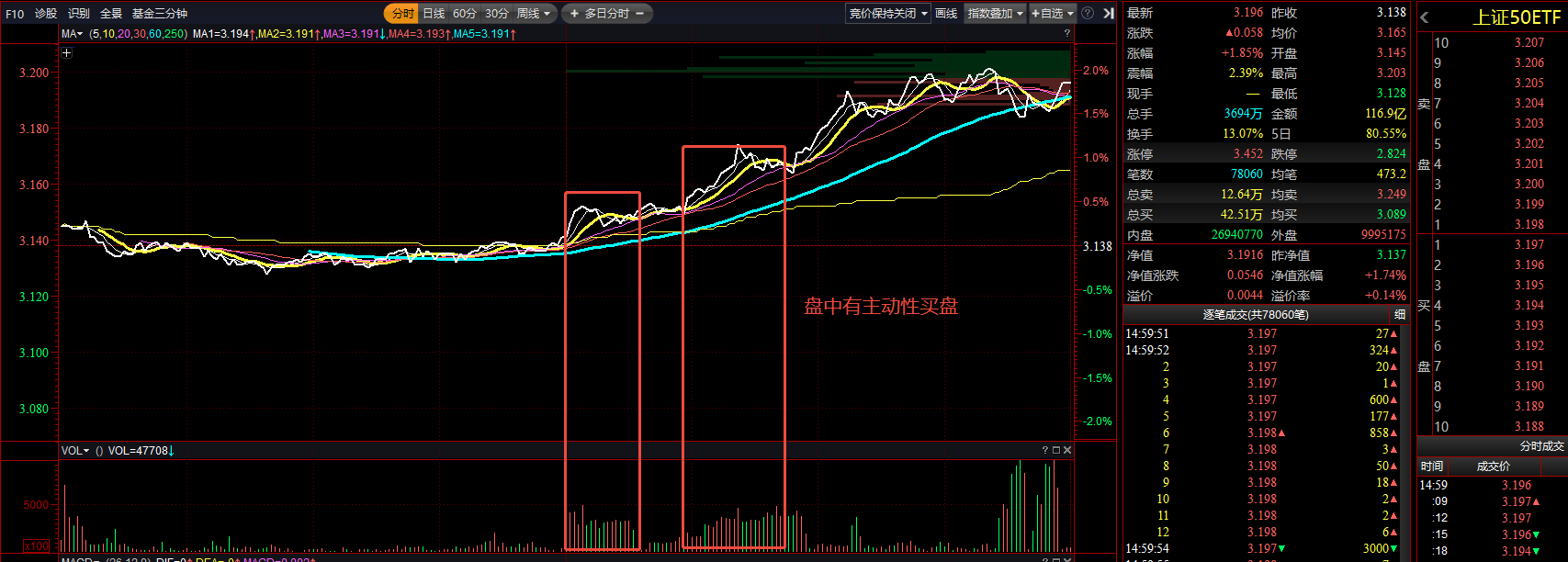Open the 竞价保持关闭 dropdown

pyautogui.click(x=887, y=14)
